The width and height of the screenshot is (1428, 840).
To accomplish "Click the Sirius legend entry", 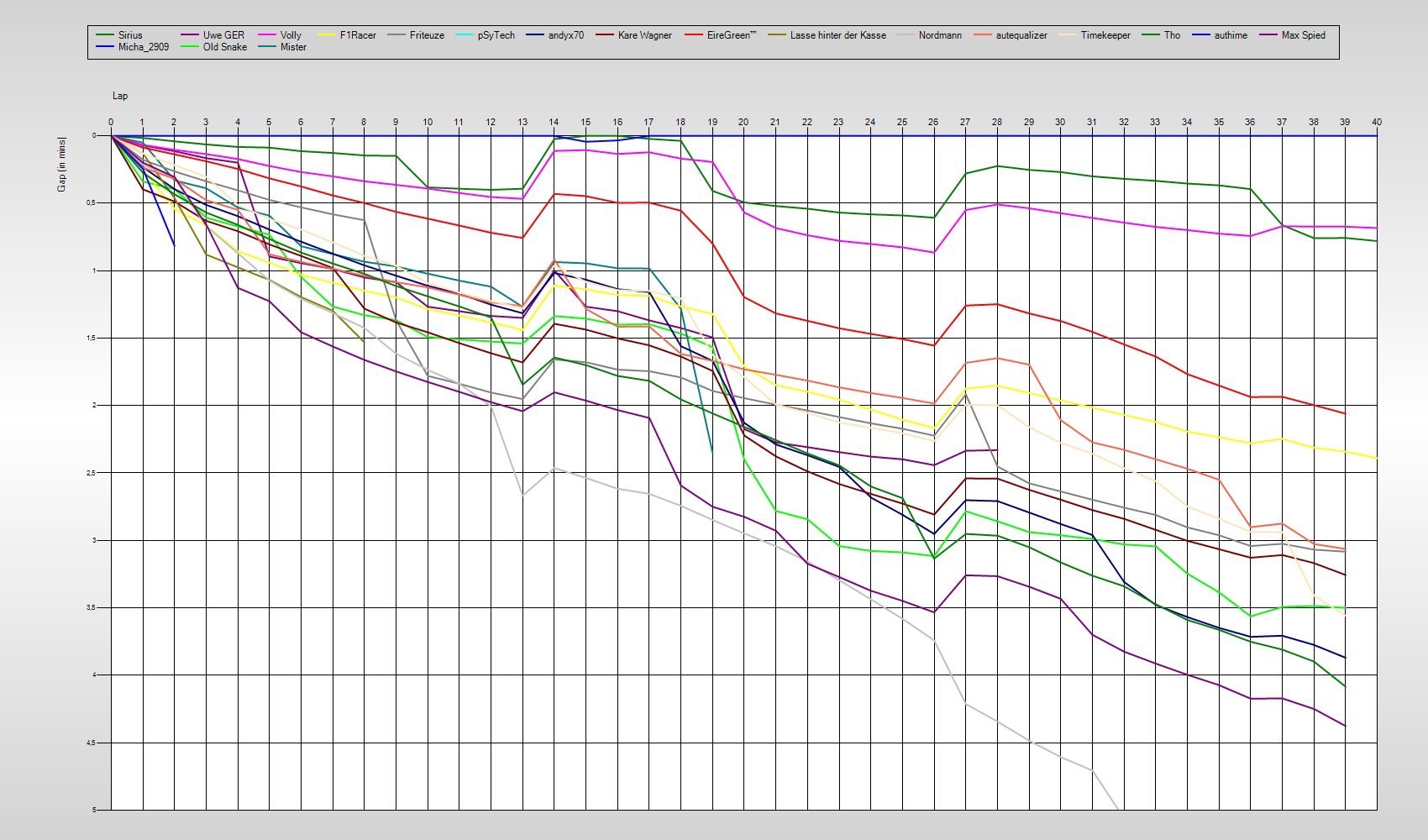I will (x=129, y=35).
